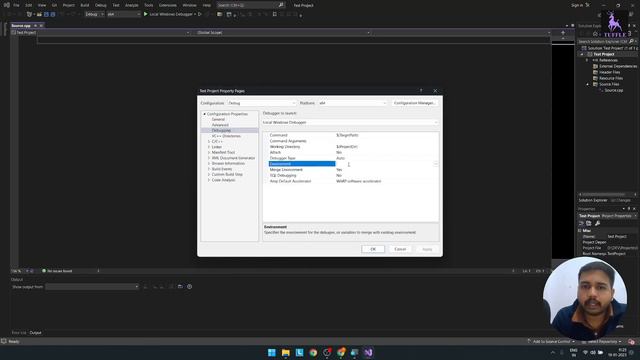Open the Windows Start menu
This screenshot has height=360, width=640.
(272, 353)
